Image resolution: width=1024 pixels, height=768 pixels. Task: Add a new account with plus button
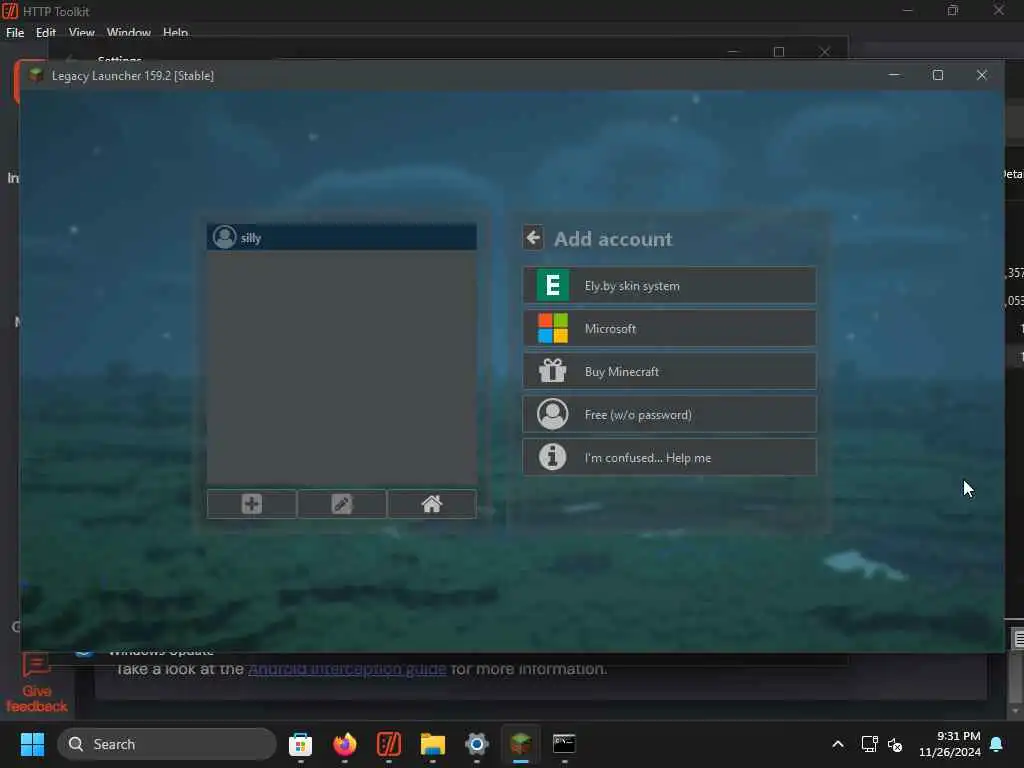pos(251,504)
